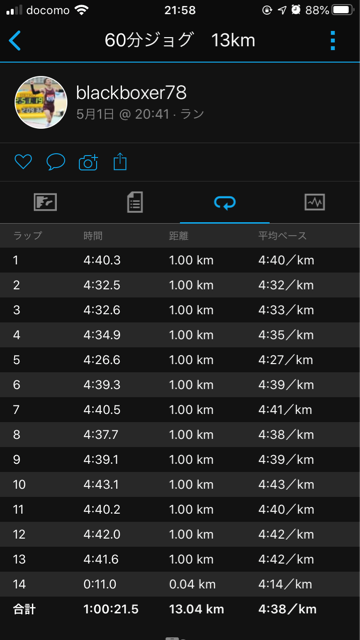
Task: Select lap 10 row with 4:43.1
Action: pos(180,484)
